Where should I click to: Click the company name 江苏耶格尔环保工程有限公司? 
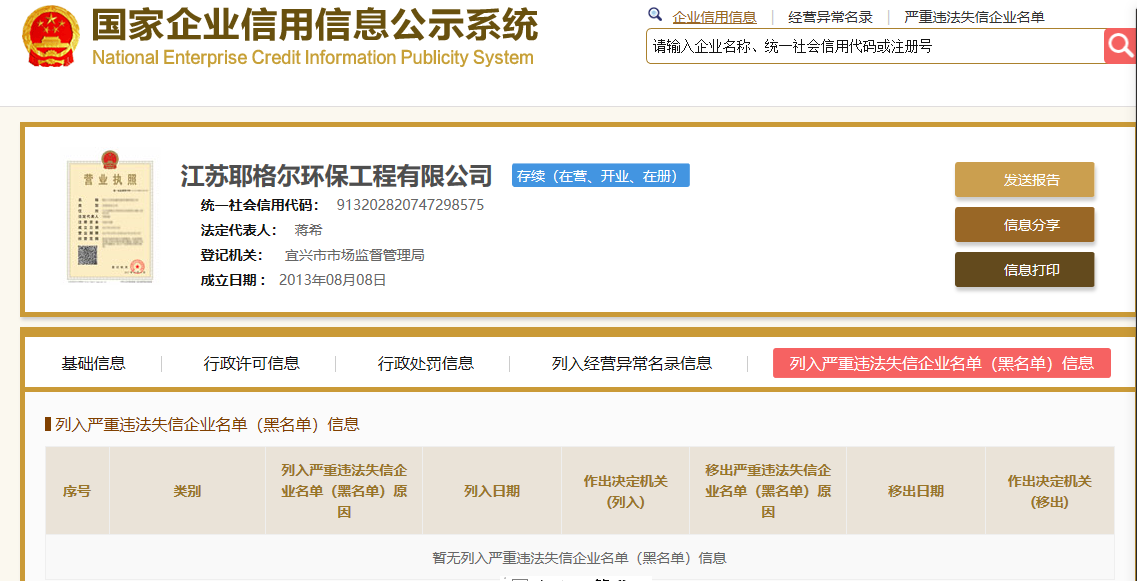(x=336, y=176)
